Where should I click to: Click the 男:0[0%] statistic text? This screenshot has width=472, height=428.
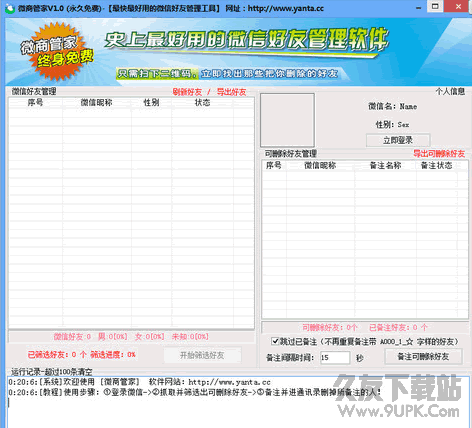point(113,337)
